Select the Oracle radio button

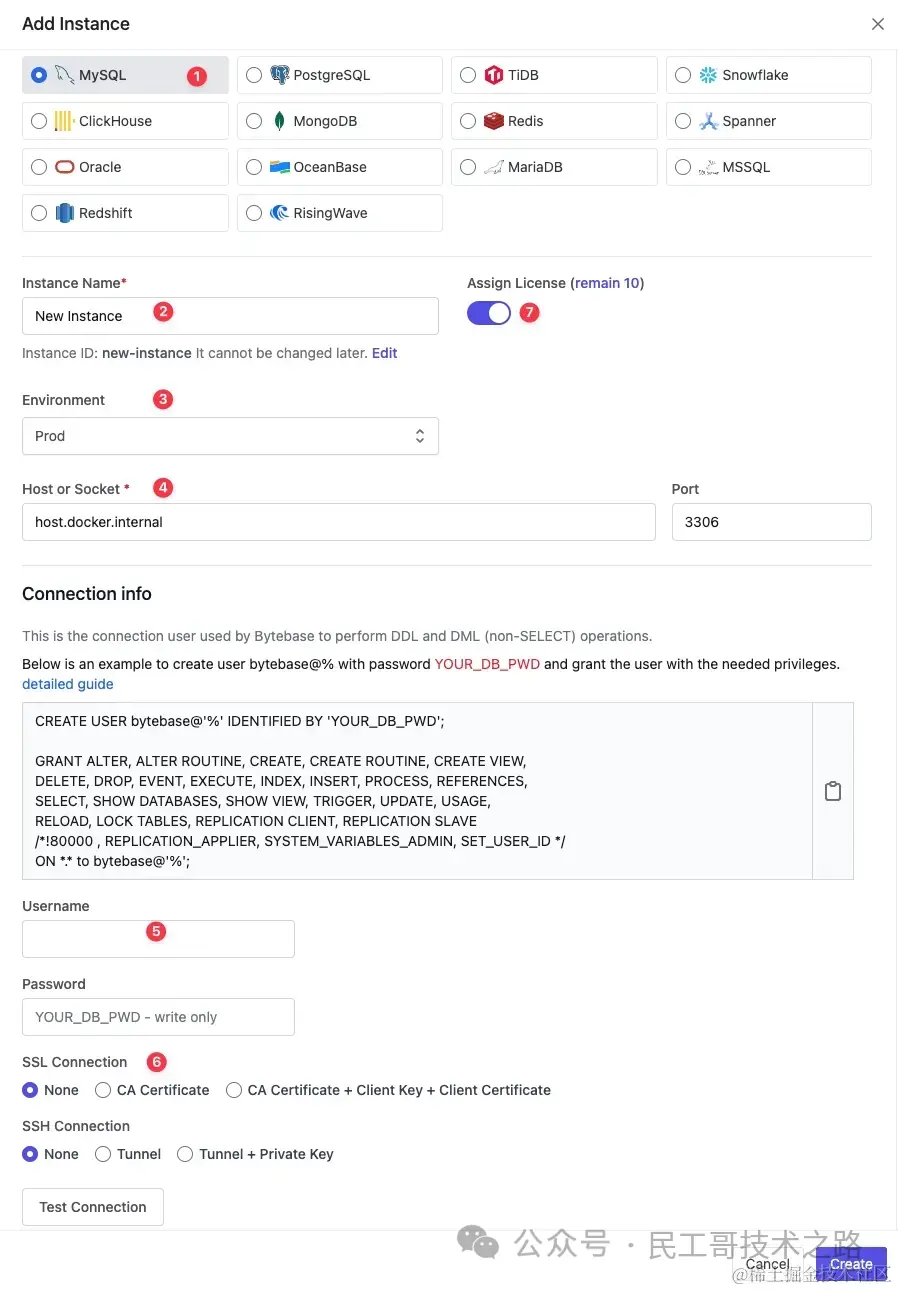(x=39, y=167)
